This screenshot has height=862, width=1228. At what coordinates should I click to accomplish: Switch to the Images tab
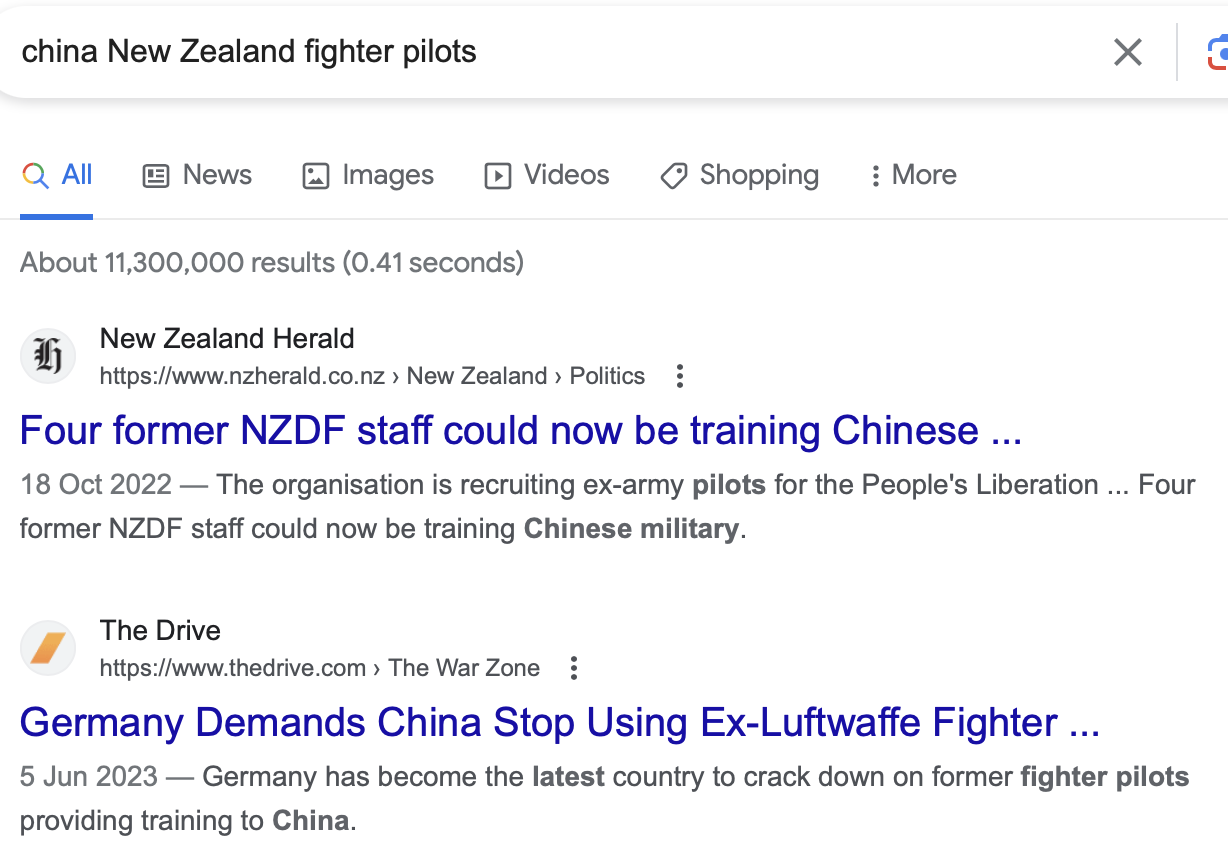(368, 175)
